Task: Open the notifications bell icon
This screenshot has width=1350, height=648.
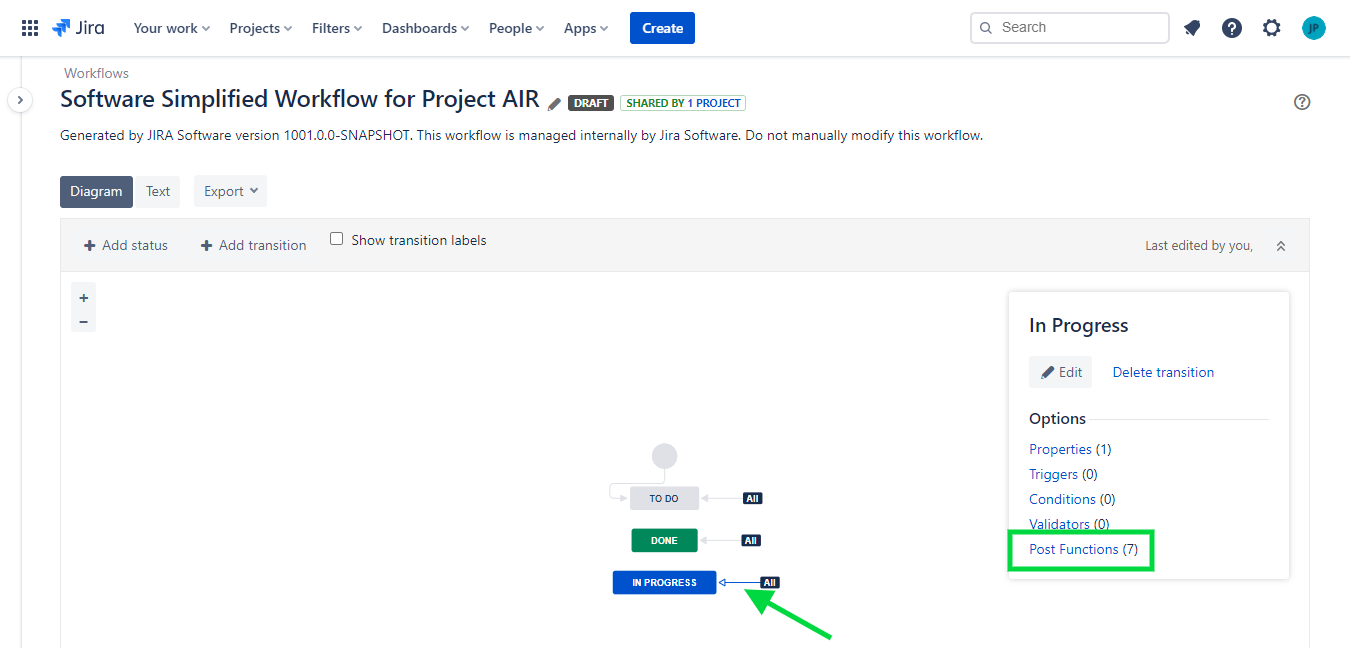Action: point(1191,27)
